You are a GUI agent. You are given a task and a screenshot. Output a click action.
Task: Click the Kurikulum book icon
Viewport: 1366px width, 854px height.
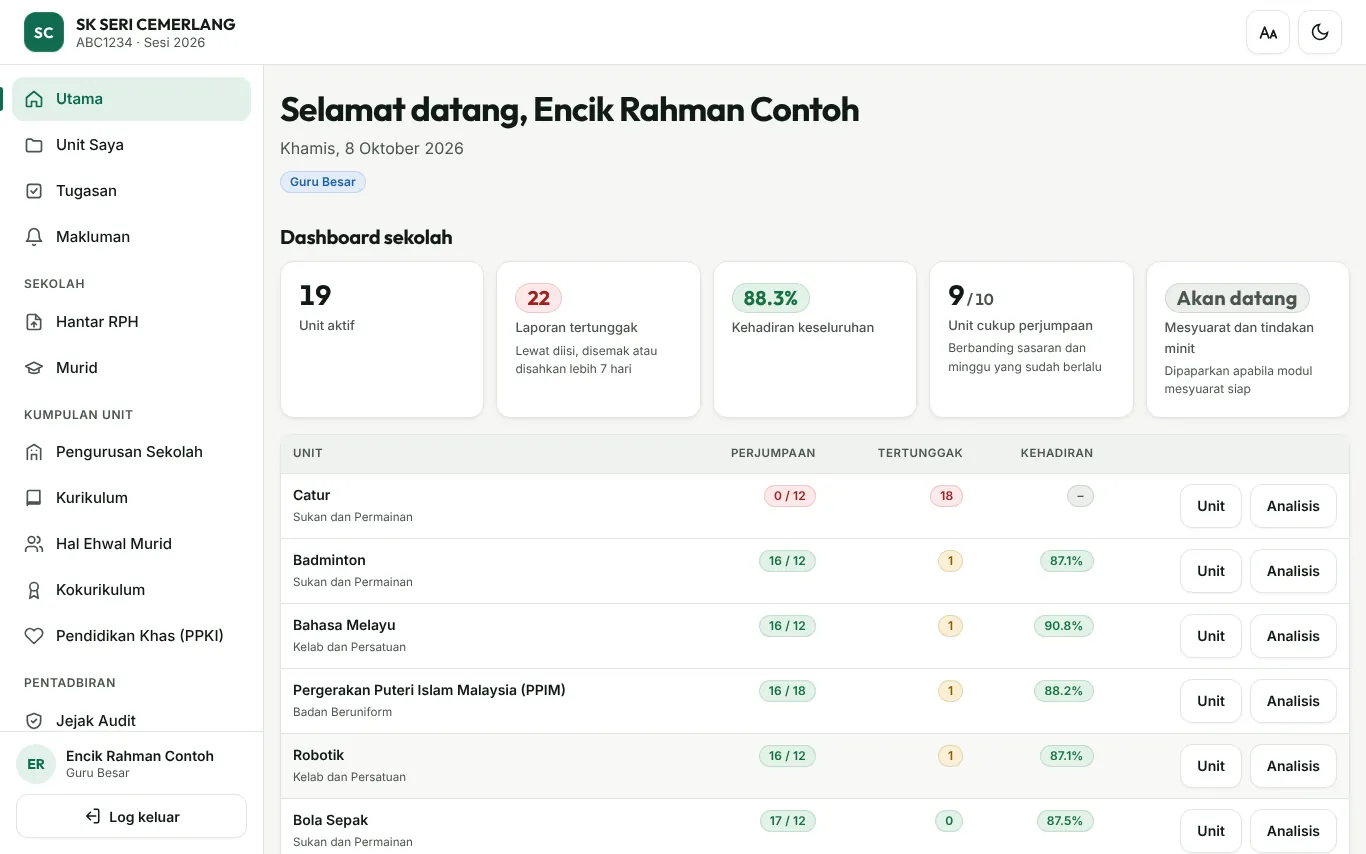34,498
